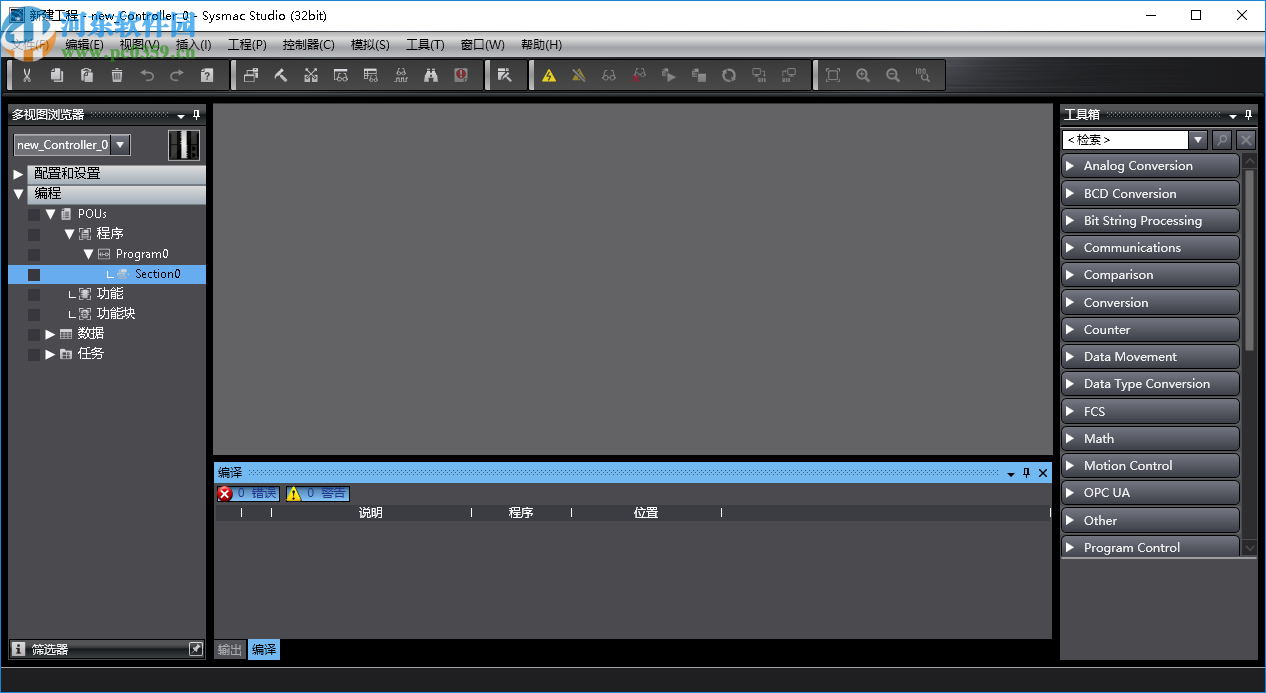1266x693 pixels.
Task: Select Section0 in the project tree
Action: point(159,273)
